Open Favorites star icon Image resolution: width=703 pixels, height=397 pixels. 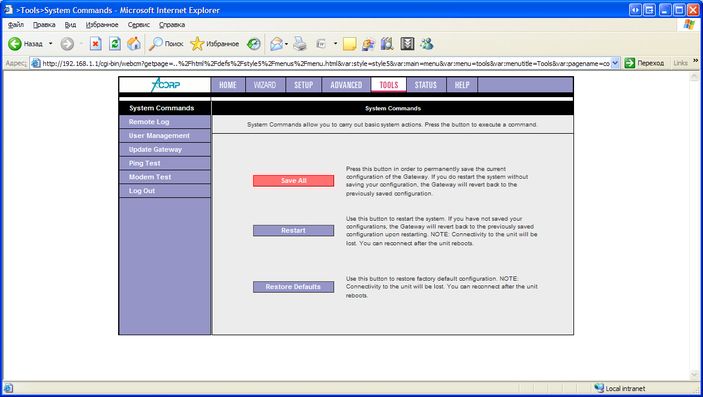197,44
